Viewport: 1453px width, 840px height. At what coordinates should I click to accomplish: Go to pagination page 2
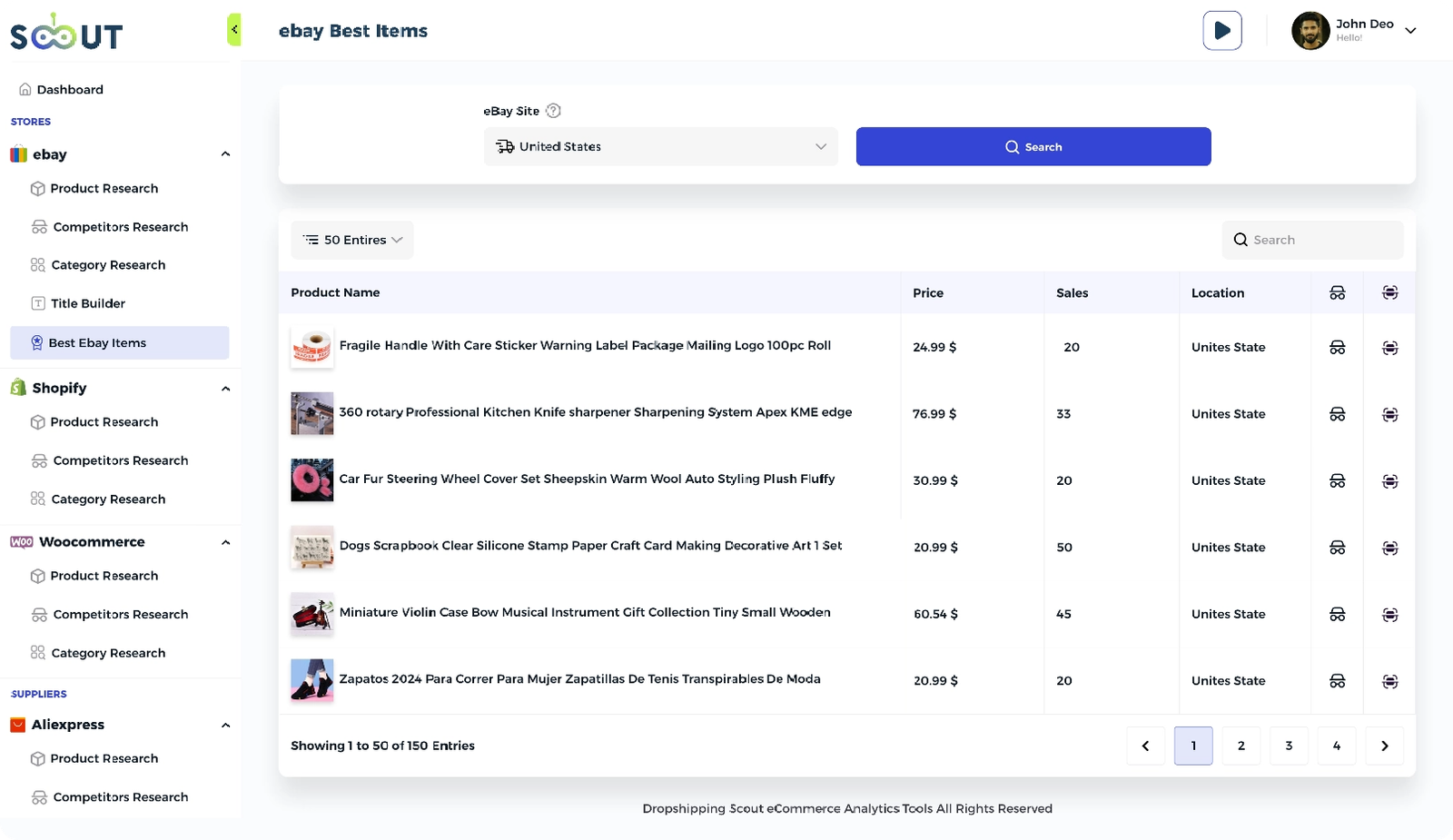(x=1241, y=746)
